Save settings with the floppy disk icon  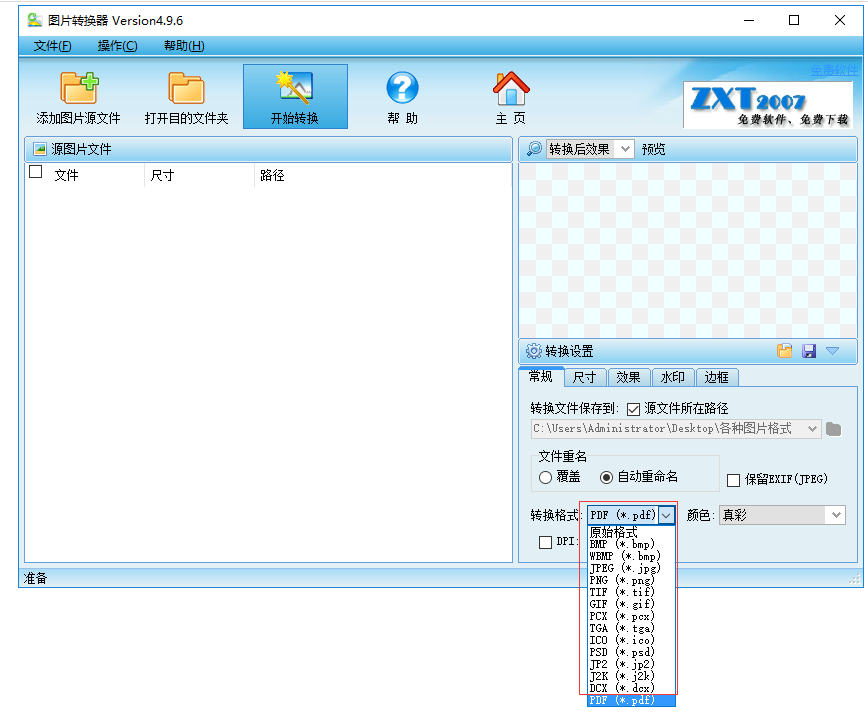tap(809, 351)
